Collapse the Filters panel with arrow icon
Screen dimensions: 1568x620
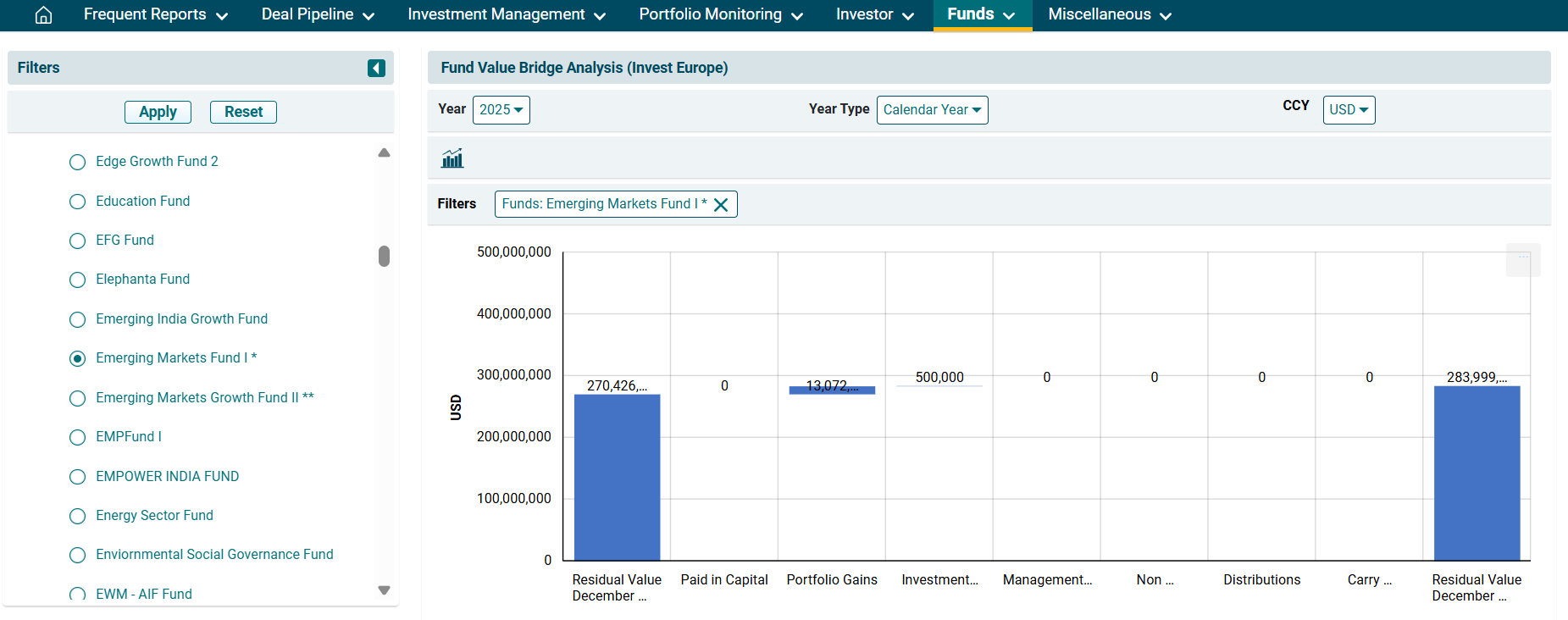[x=376, y=68]
